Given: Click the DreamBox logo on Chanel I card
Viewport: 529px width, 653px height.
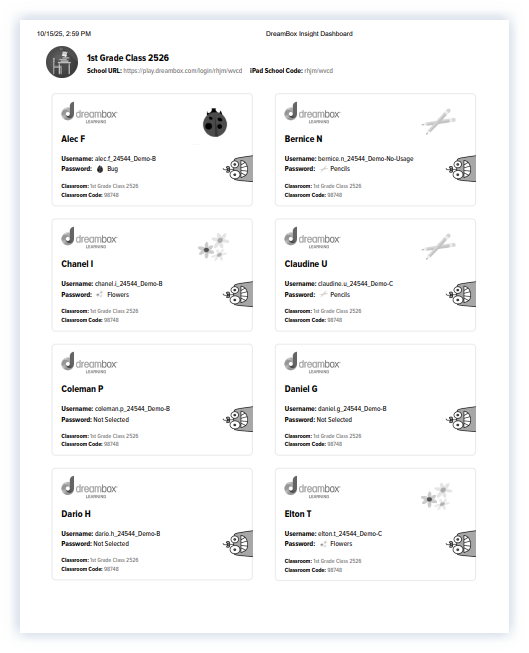Looking at the screenshot, I should (x=89, y=238).
